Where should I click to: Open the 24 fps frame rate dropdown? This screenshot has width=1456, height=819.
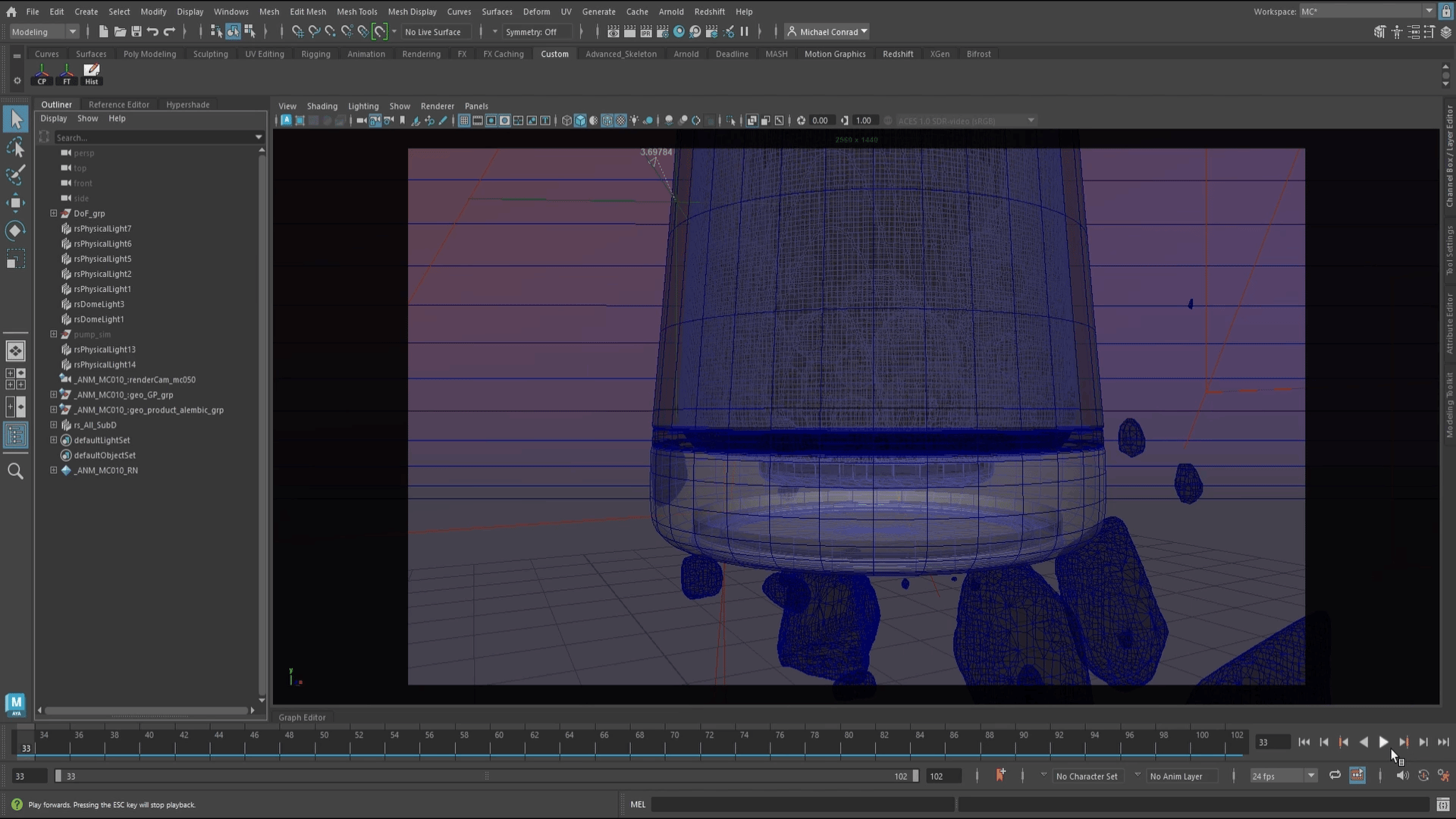(1310, 776)
